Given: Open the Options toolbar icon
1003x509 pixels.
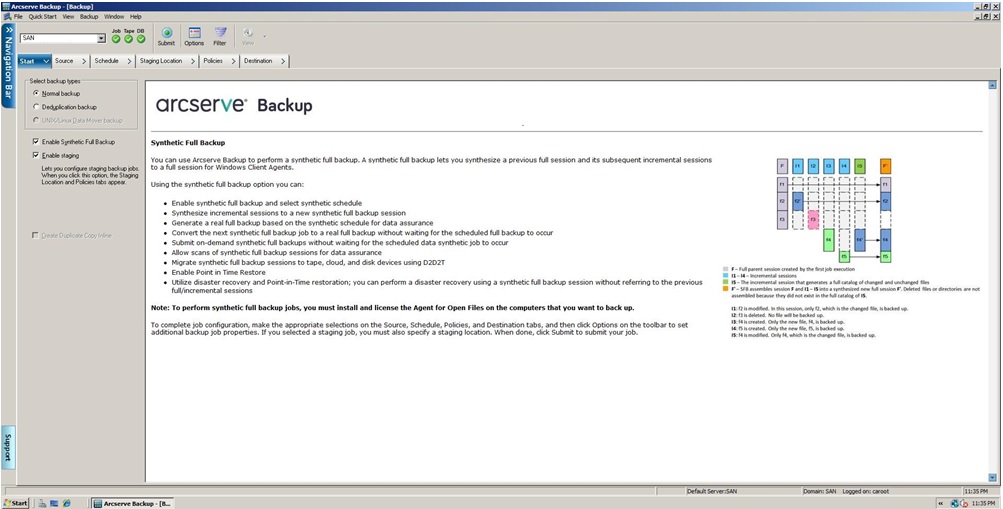Looking at the screenshot, I should click(194, 36).
